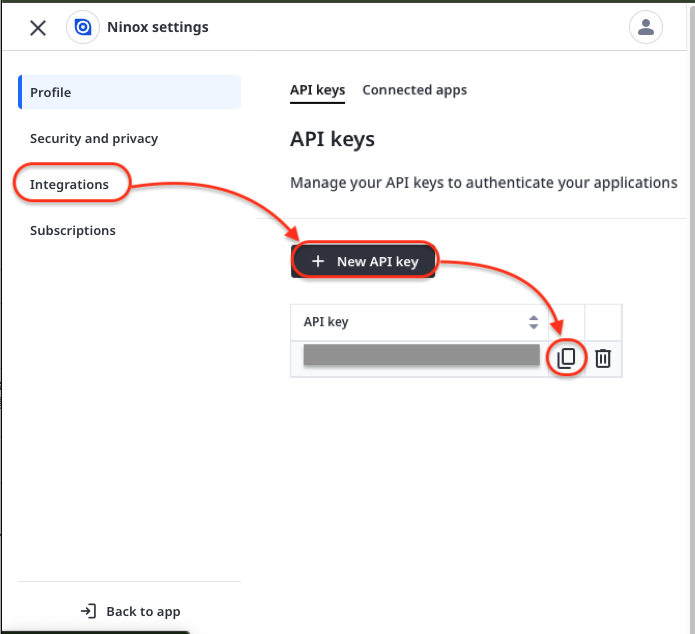695x634 pixels.
Task: Copy the API key with the copy icon
Action: pyautogui.click(x=566, y=358)
